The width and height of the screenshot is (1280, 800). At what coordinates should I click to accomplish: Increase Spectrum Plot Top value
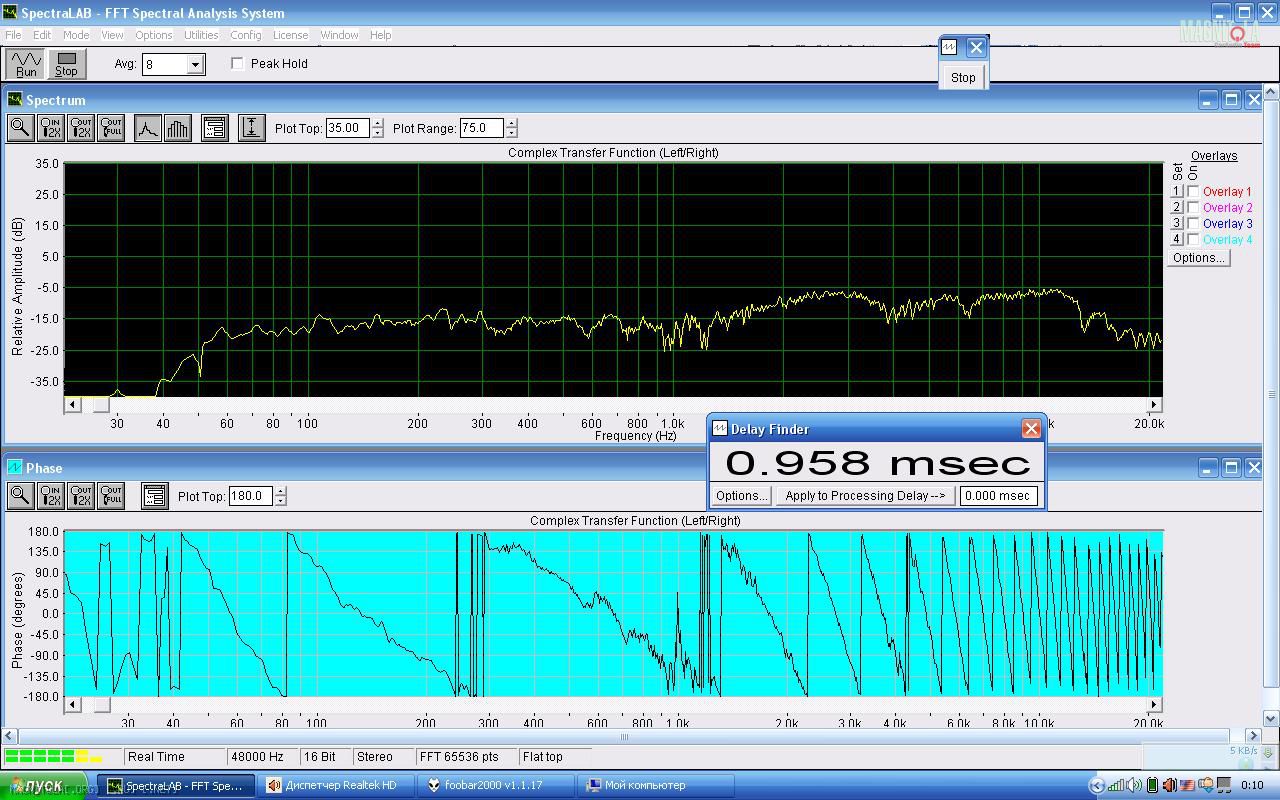377,123
